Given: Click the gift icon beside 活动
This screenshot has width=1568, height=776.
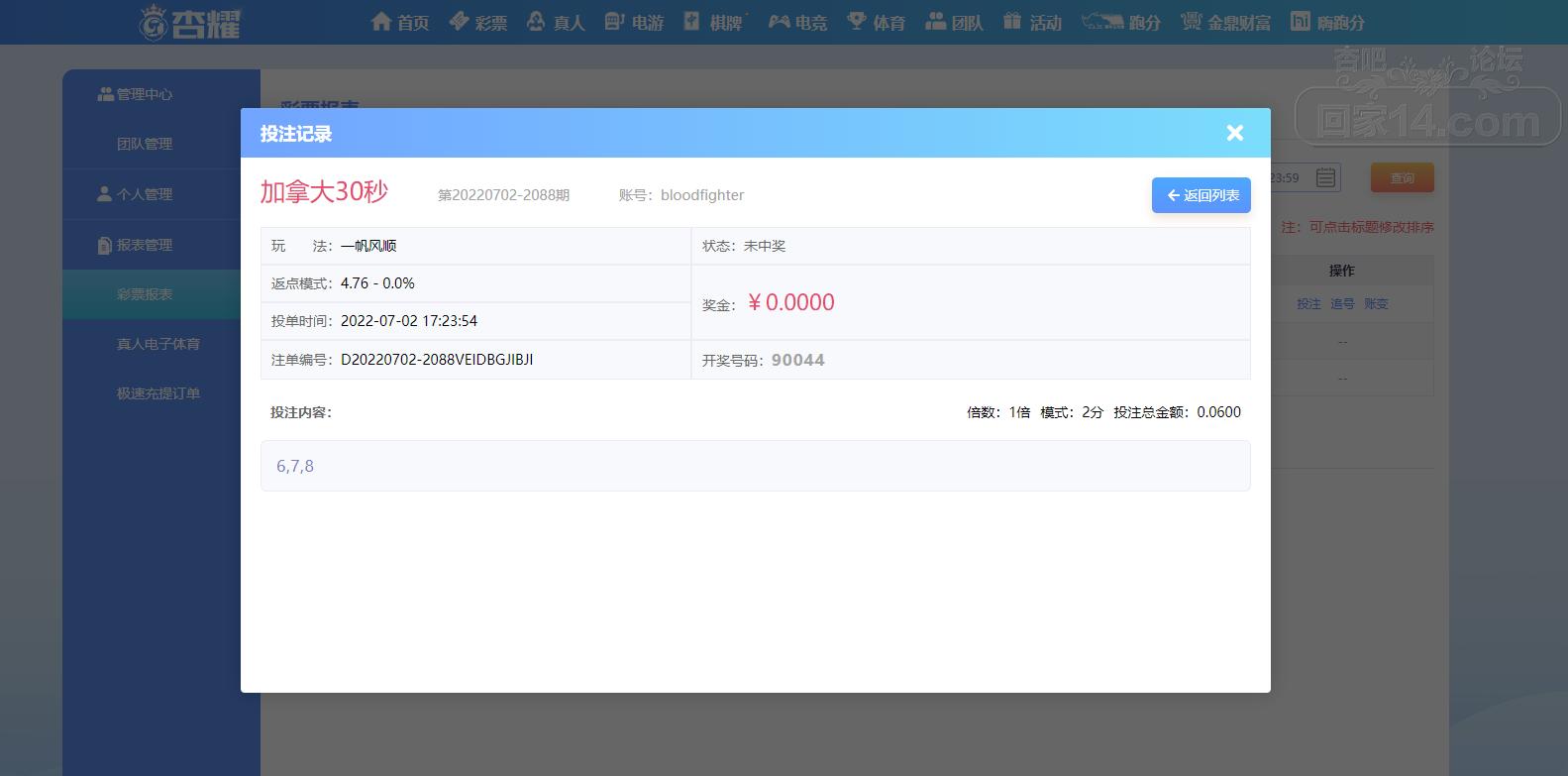Looking at the screenshot, I should click(1011, 21).
